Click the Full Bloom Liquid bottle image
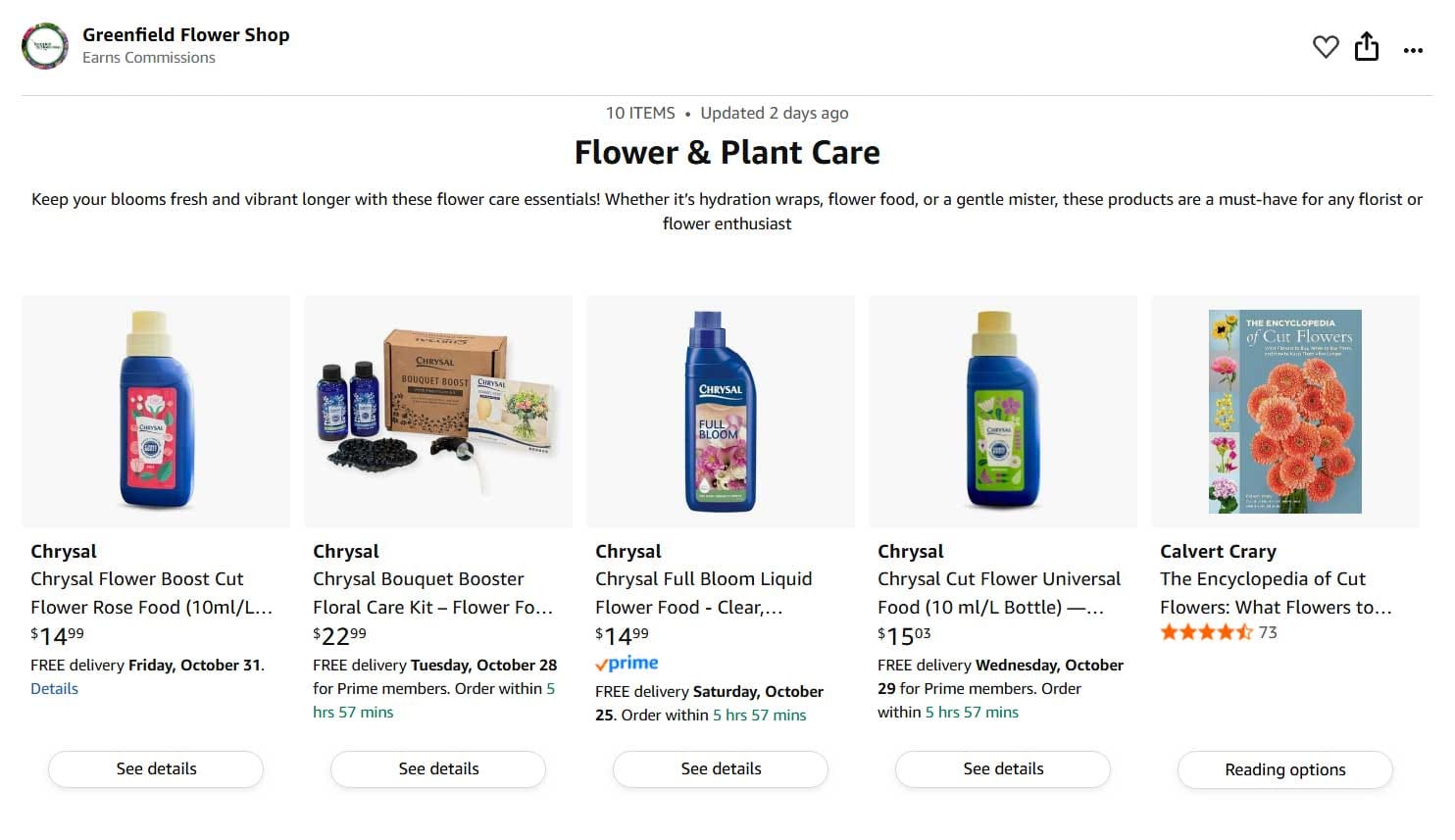The image size is (1455, 840). pyautogui.click(x=720, y=411)
